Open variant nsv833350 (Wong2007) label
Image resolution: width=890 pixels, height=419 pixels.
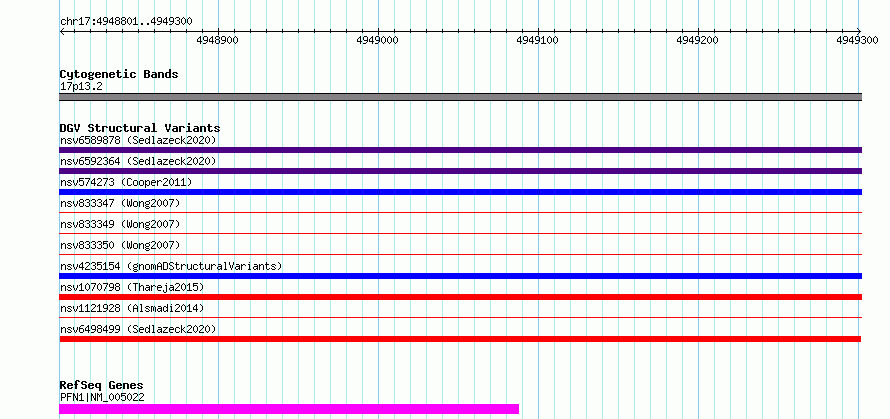click(x=120, y=245)
